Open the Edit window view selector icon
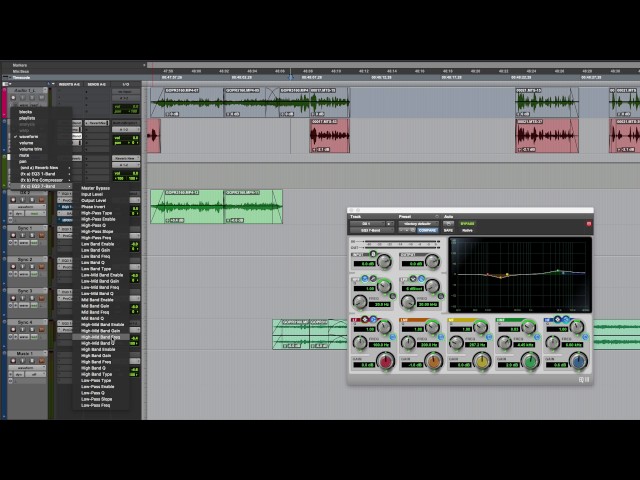The height and width of the screenshot is (480, 640). click(5, 84)
